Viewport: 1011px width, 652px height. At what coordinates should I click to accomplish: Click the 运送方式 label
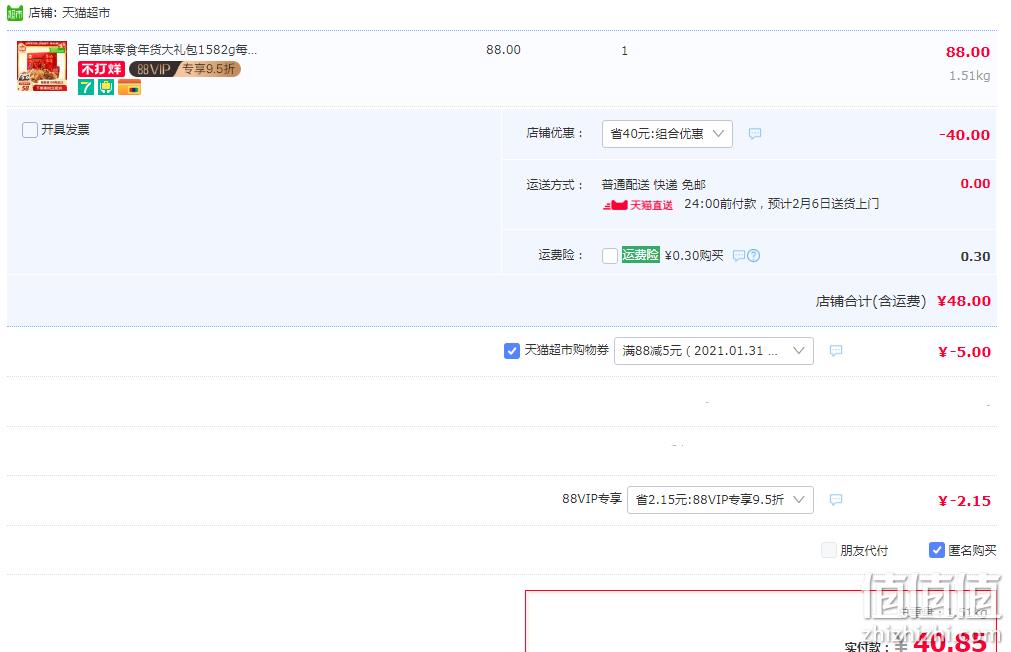(x=555, y=185)
